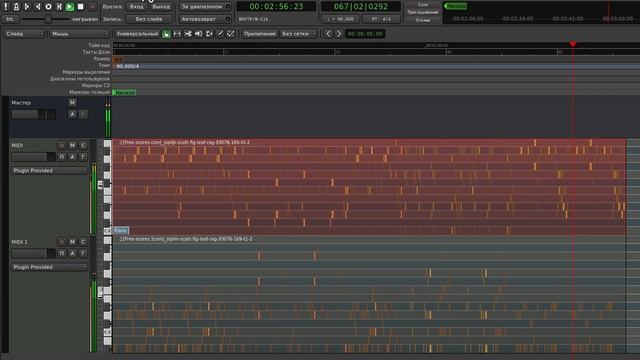Select the range selection tool
Image resolution: width=640 pixels, height=360 pixels.
tap(177, 34)
